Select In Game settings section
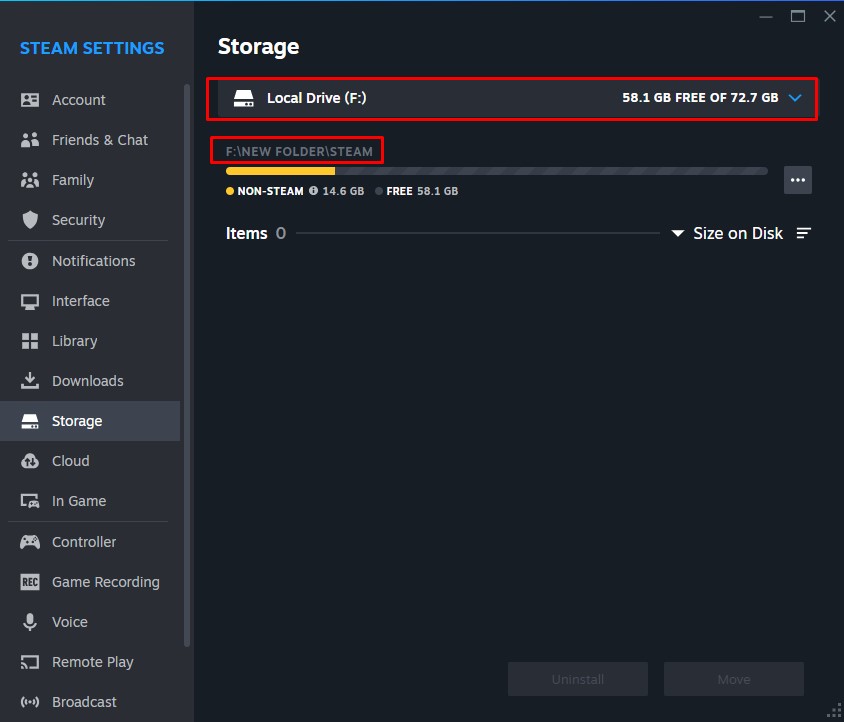 coord(78,501)
